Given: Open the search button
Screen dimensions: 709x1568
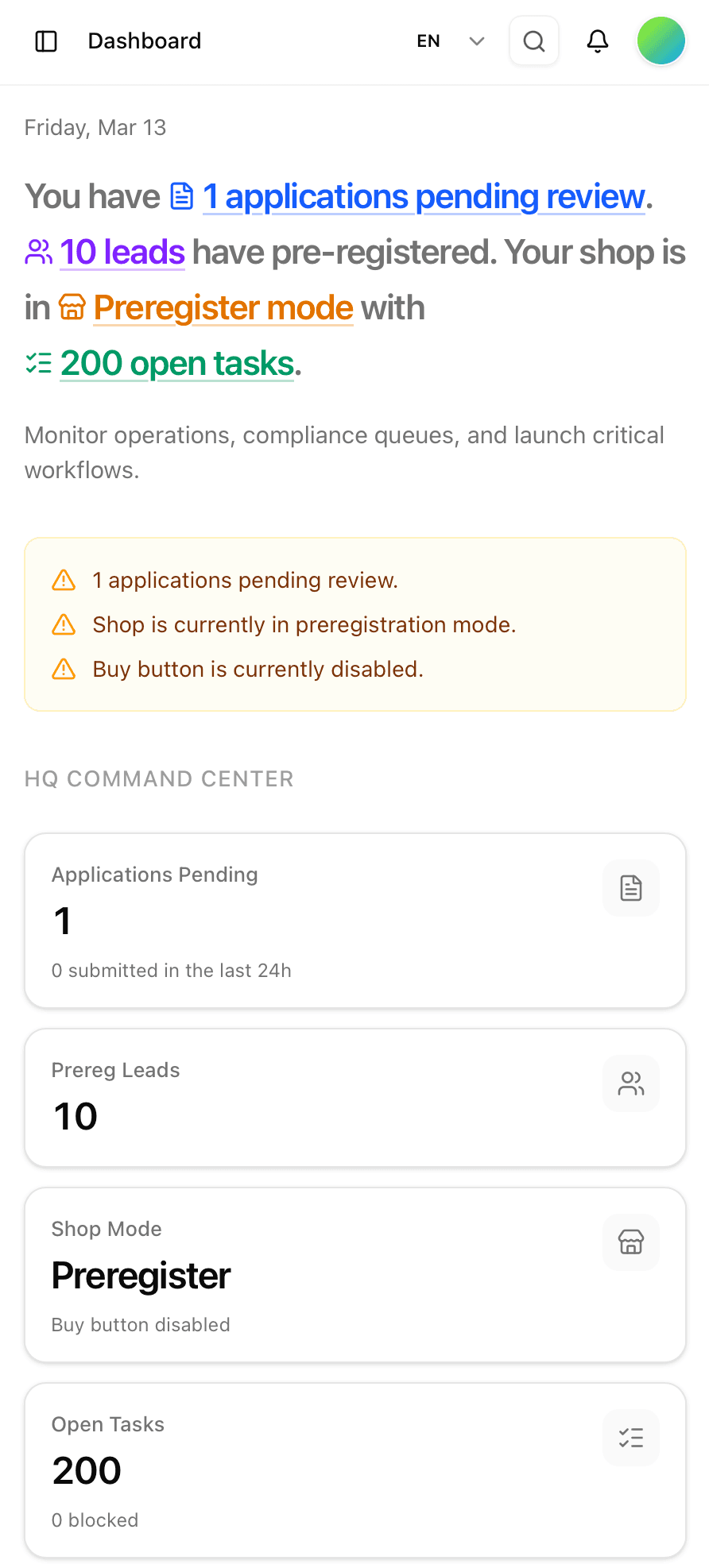Looking at the screenshot, I should pos(534,41).
